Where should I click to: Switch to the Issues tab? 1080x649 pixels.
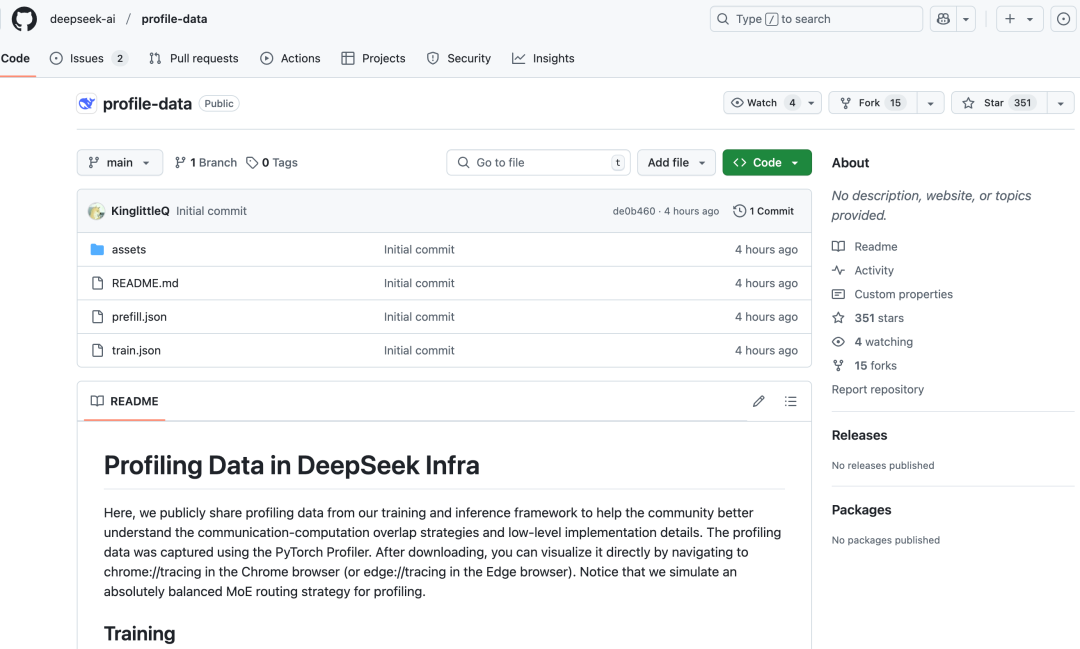click(x=89, y=59)
